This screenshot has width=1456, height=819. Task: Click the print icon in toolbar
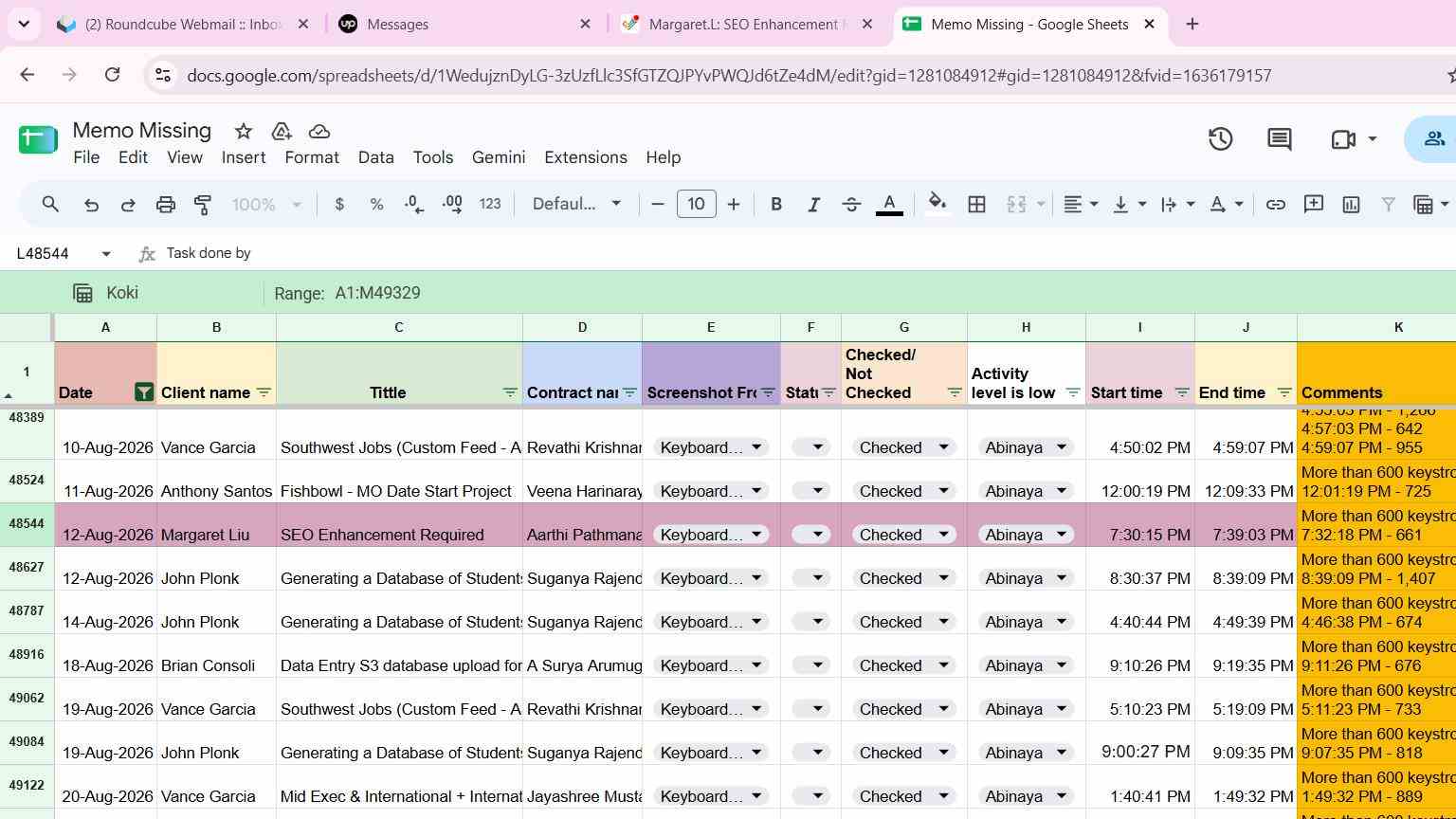point(166,204)
